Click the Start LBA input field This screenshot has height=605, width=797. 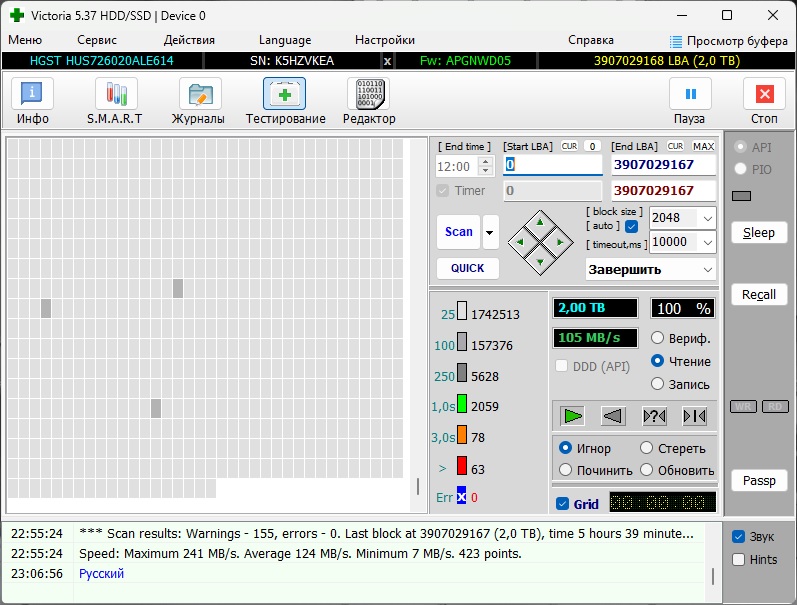point(553,165)
